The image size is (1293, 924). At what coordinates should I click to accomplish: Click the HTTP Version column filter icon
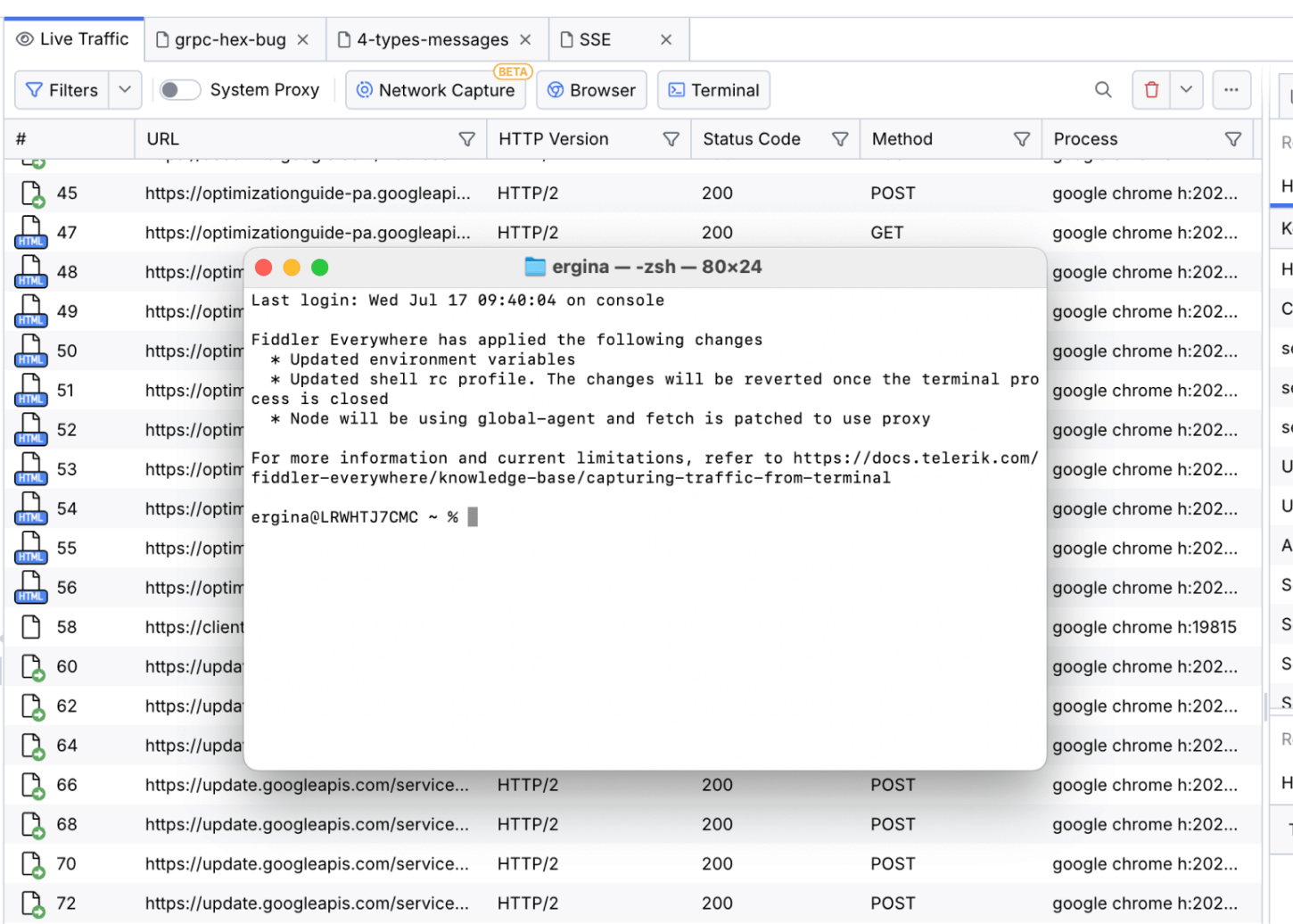[x=671, y=139]
